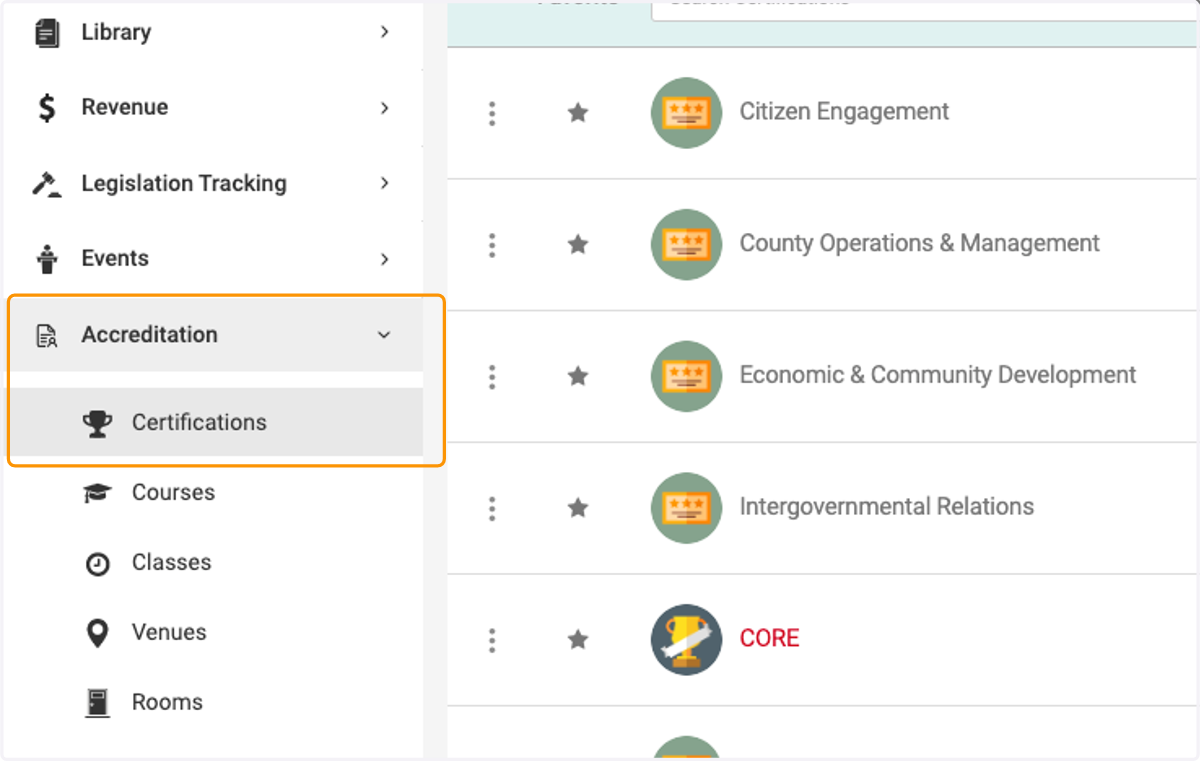Open County Operations & Management certification

[x=919, y=243]
